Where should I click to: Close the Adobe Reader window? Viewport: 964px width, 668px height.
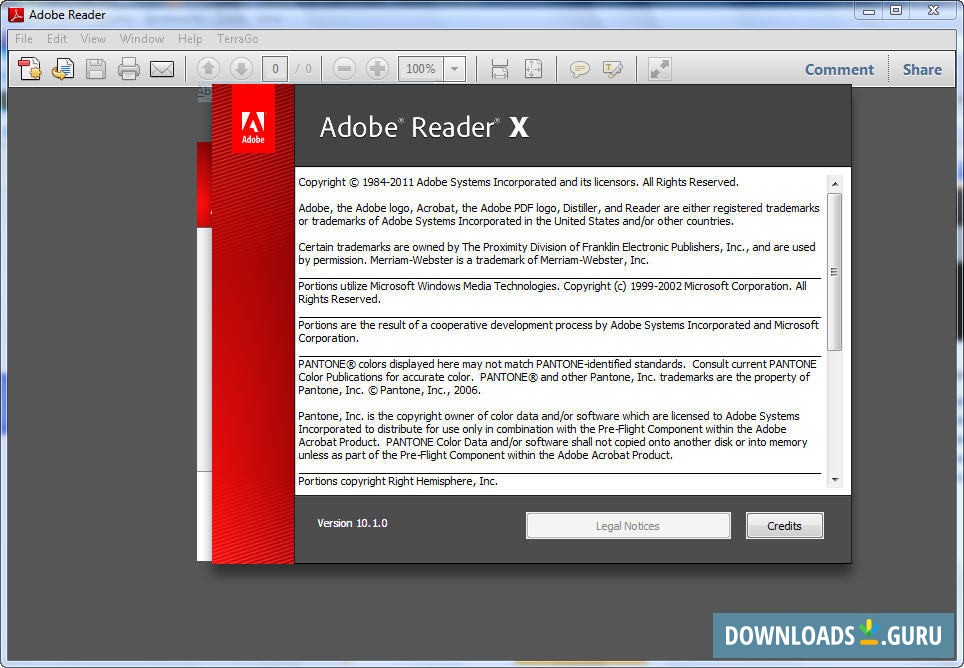tap(933, 11)
